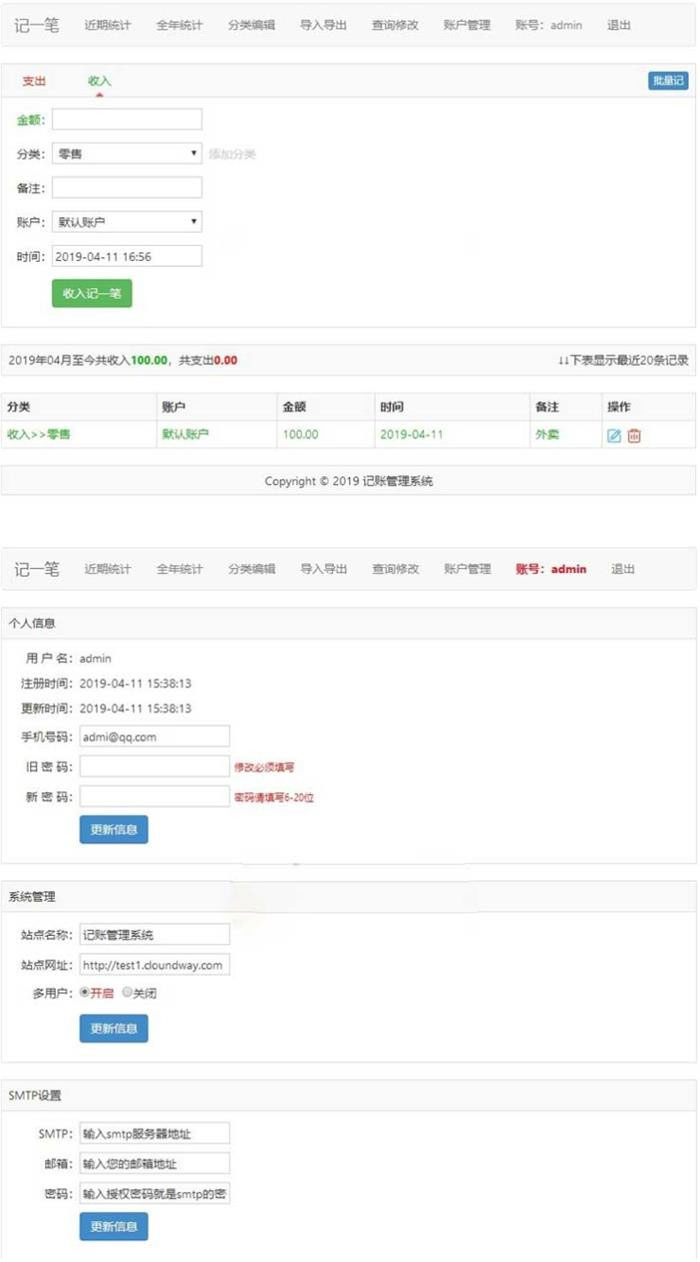
Task: Click the 记一笔 brand in lower navigation bar
Action: click(x=37, y=569)
